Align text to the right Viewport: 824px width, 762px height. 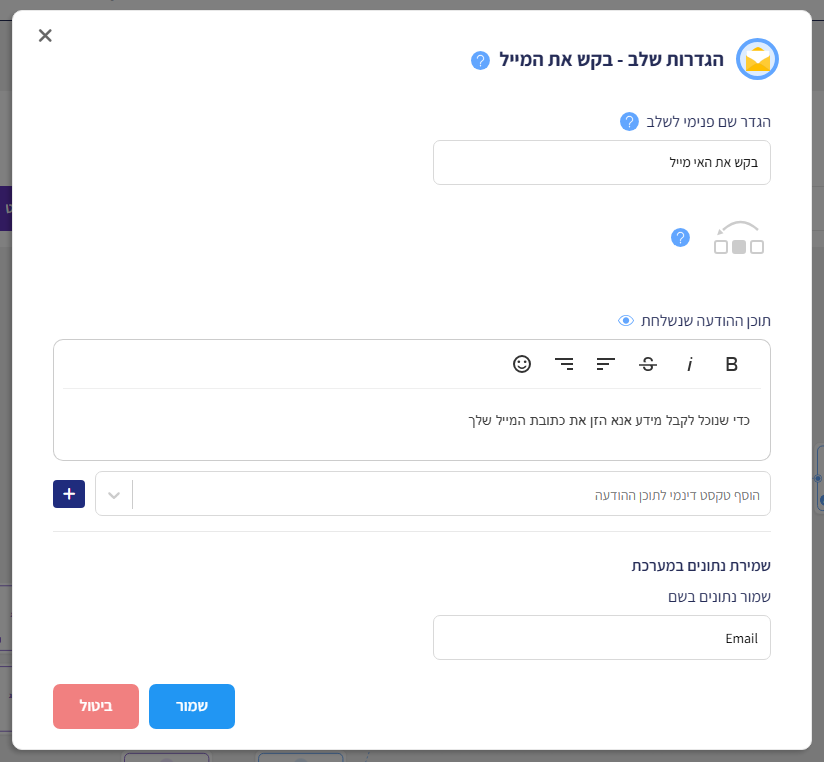click(564, 364)
